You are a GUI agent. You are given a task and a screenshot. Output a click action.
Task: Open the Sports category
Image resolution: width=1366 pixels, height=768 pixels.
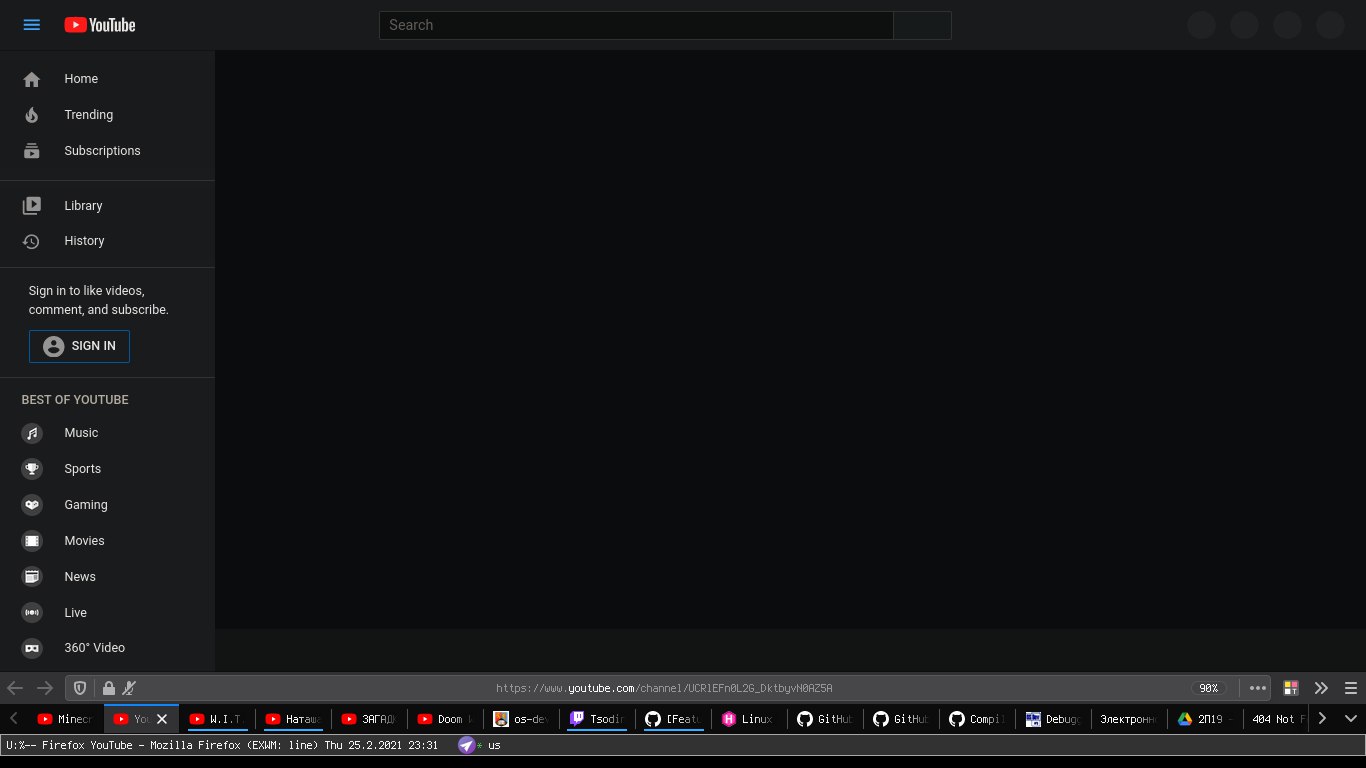click(107, 469)
